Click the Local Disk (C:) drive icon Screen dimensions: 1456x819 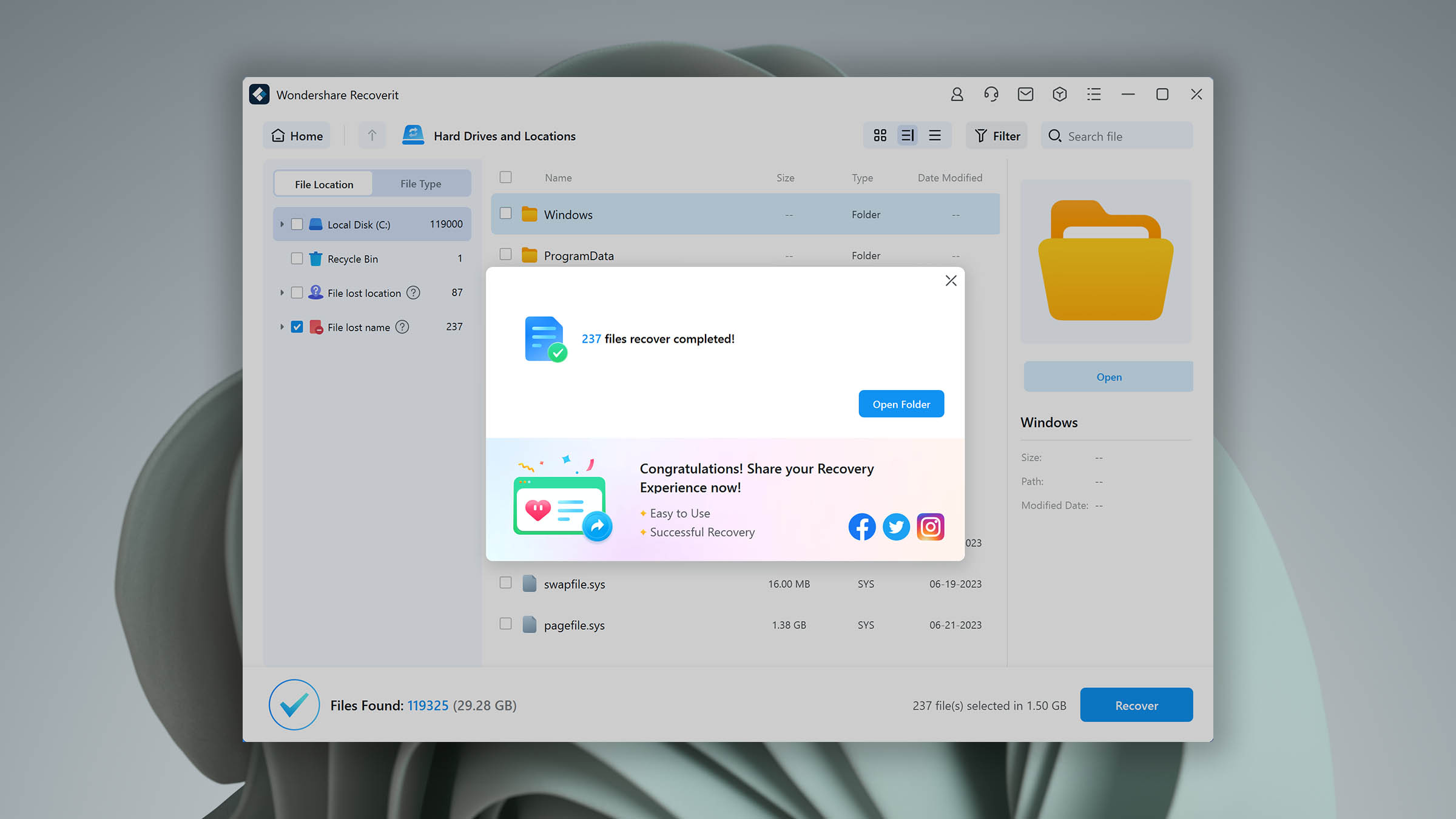point(315,224)
